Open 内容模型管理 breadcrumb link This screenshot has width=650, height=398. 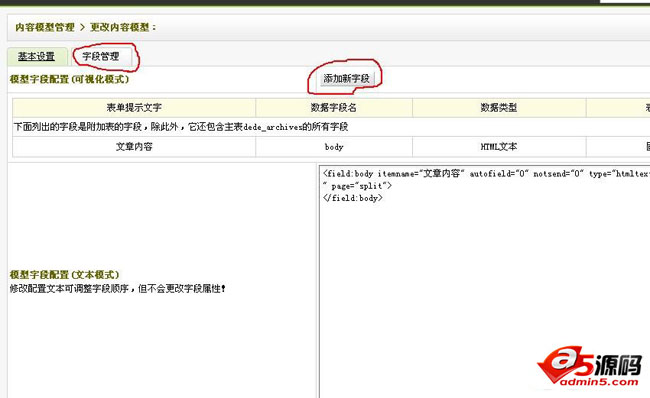45,27
